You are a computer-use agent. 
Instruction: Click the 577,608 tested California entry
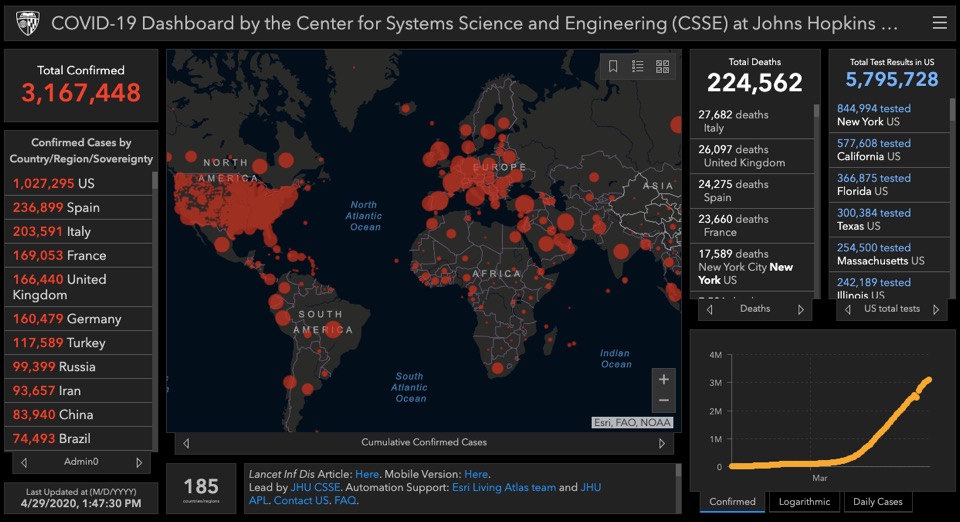tap(889, 150)
